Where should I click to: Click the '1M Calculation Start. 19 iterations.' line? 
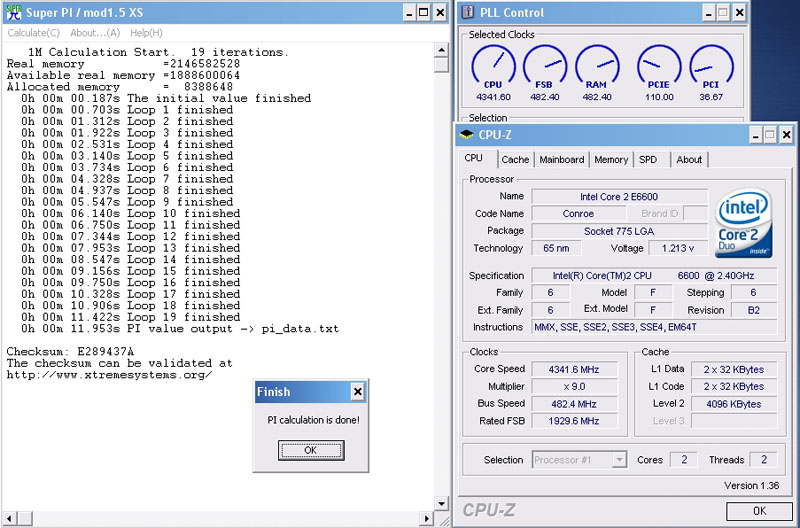click(158, 52)
